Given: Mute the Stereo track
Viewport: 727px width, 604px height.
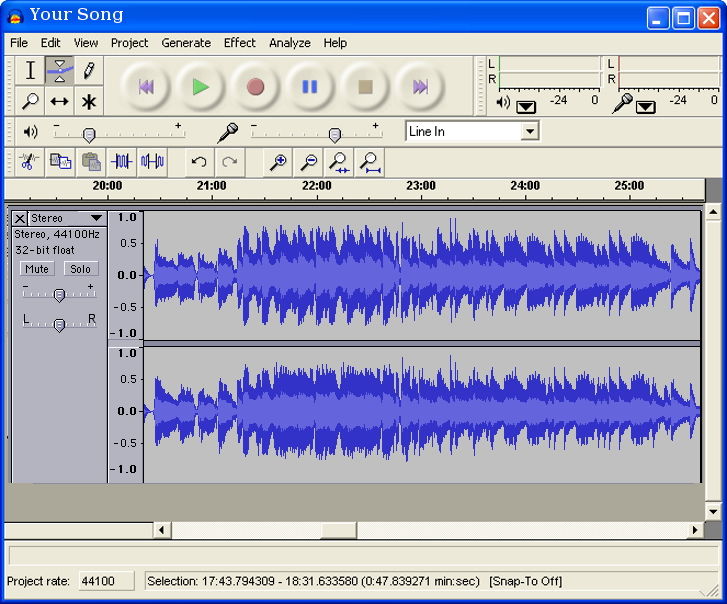Looking at the screenshot, I should (37, 268).
